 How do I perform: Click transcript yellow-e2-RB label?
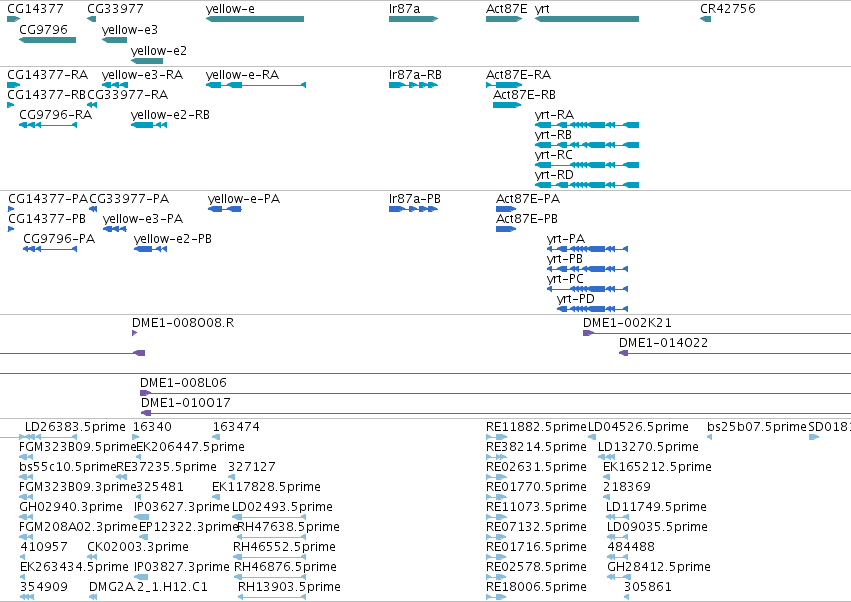(170, 115)
